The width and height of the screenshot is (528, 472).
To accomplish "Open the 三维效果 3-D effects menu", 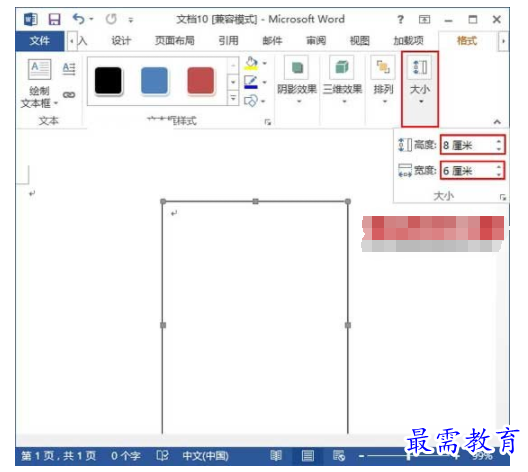I will 342,81.
